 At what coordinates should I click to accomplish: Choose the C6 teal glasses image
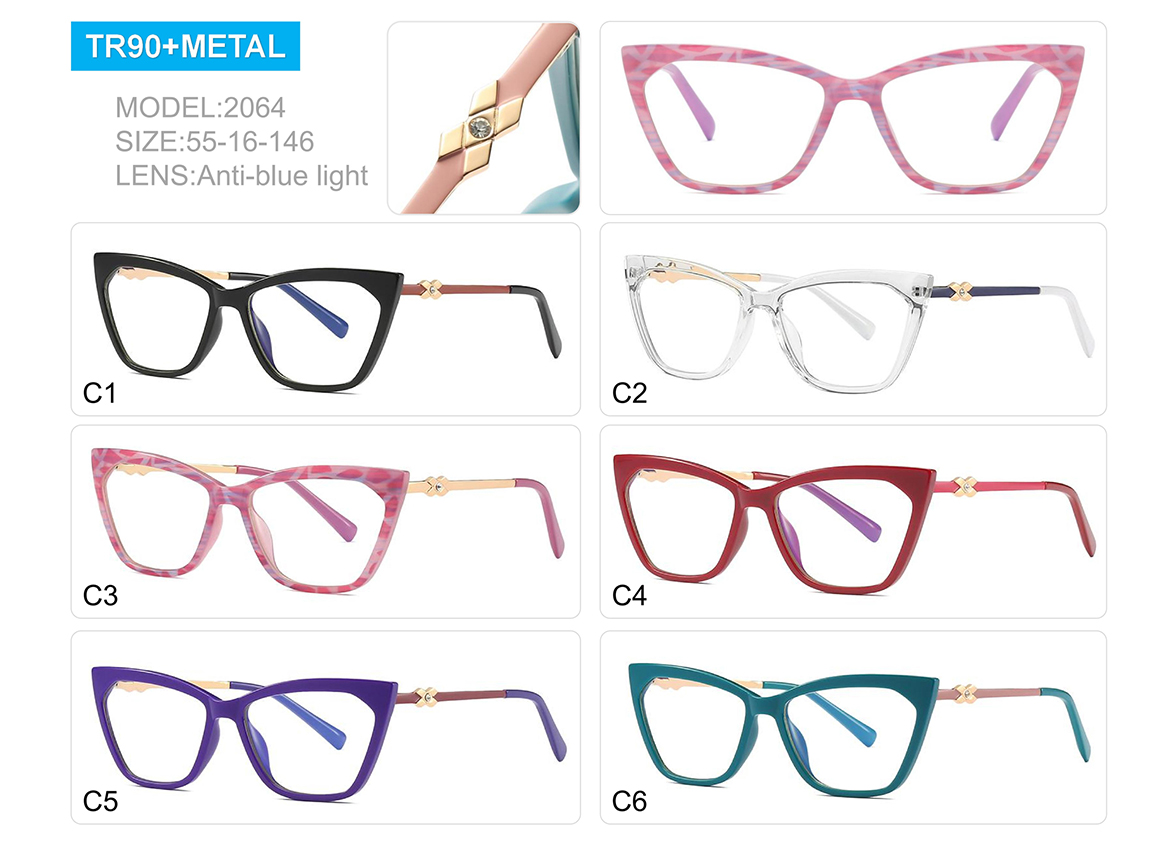coord(853,727)
